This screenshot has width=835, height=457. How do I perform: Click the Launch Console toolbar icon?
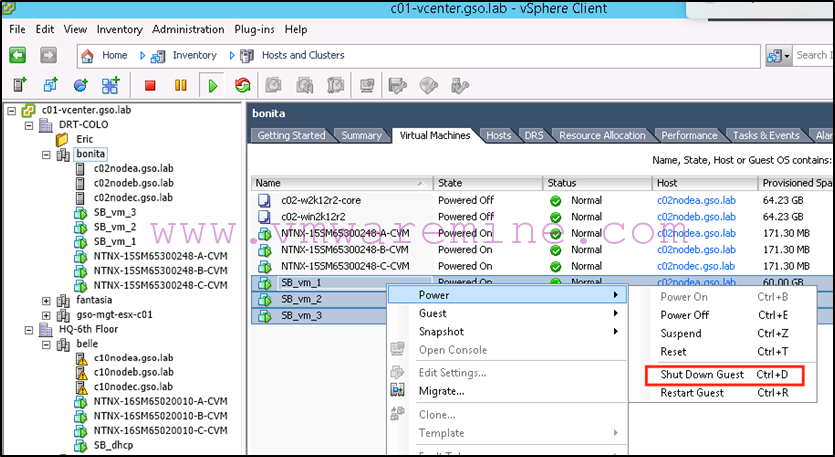click(367, 85)
